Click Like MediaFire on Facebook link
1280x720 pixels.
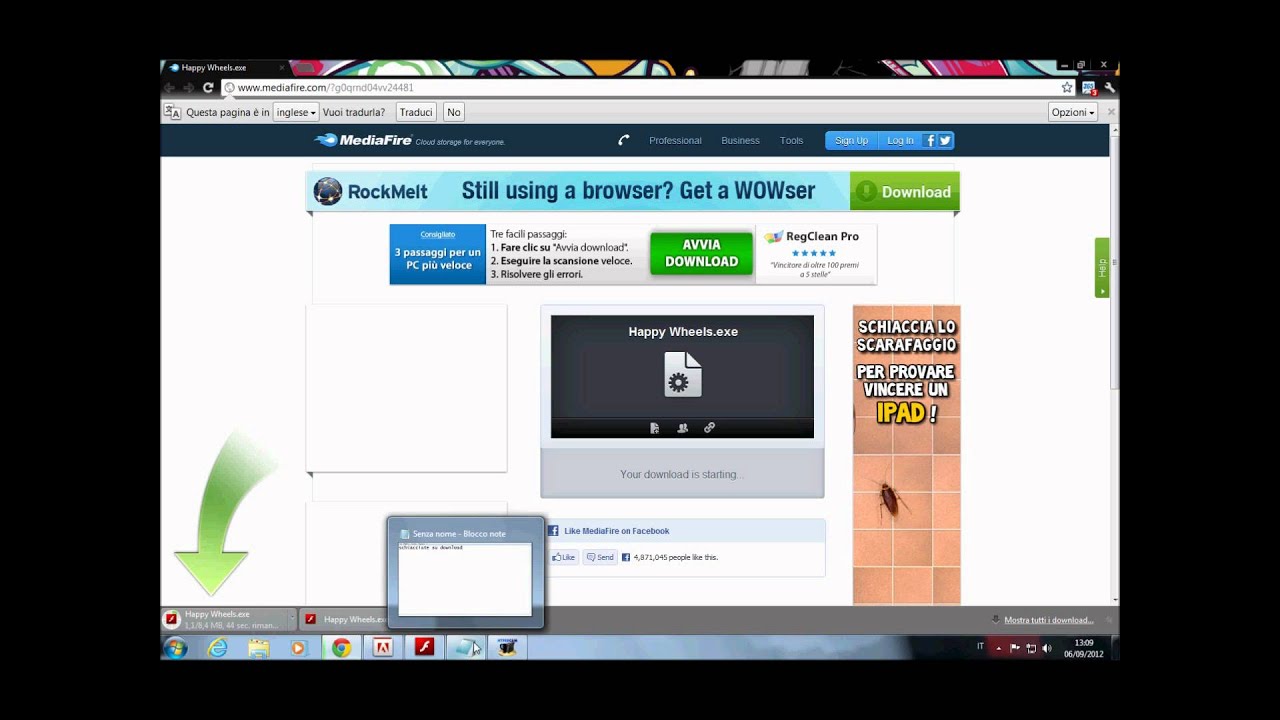616,531
